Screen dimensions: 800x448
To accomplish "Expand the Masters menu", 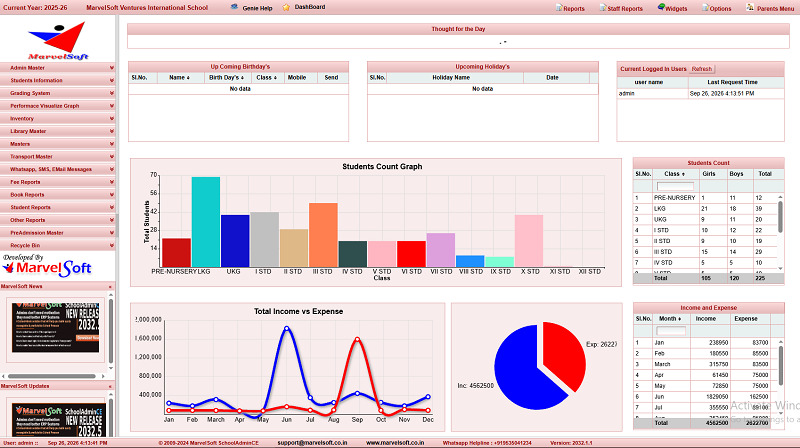I will coord(58,144).
